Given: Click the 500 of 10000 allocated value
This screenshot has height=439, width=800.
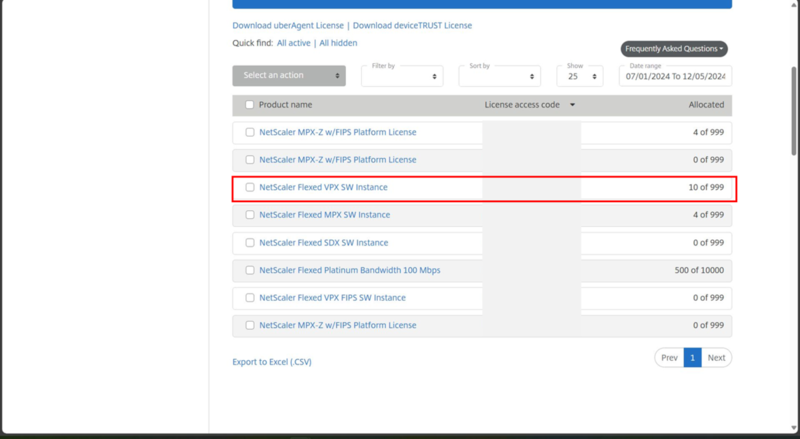Looking at the screenshot, I should pos(699,270).
